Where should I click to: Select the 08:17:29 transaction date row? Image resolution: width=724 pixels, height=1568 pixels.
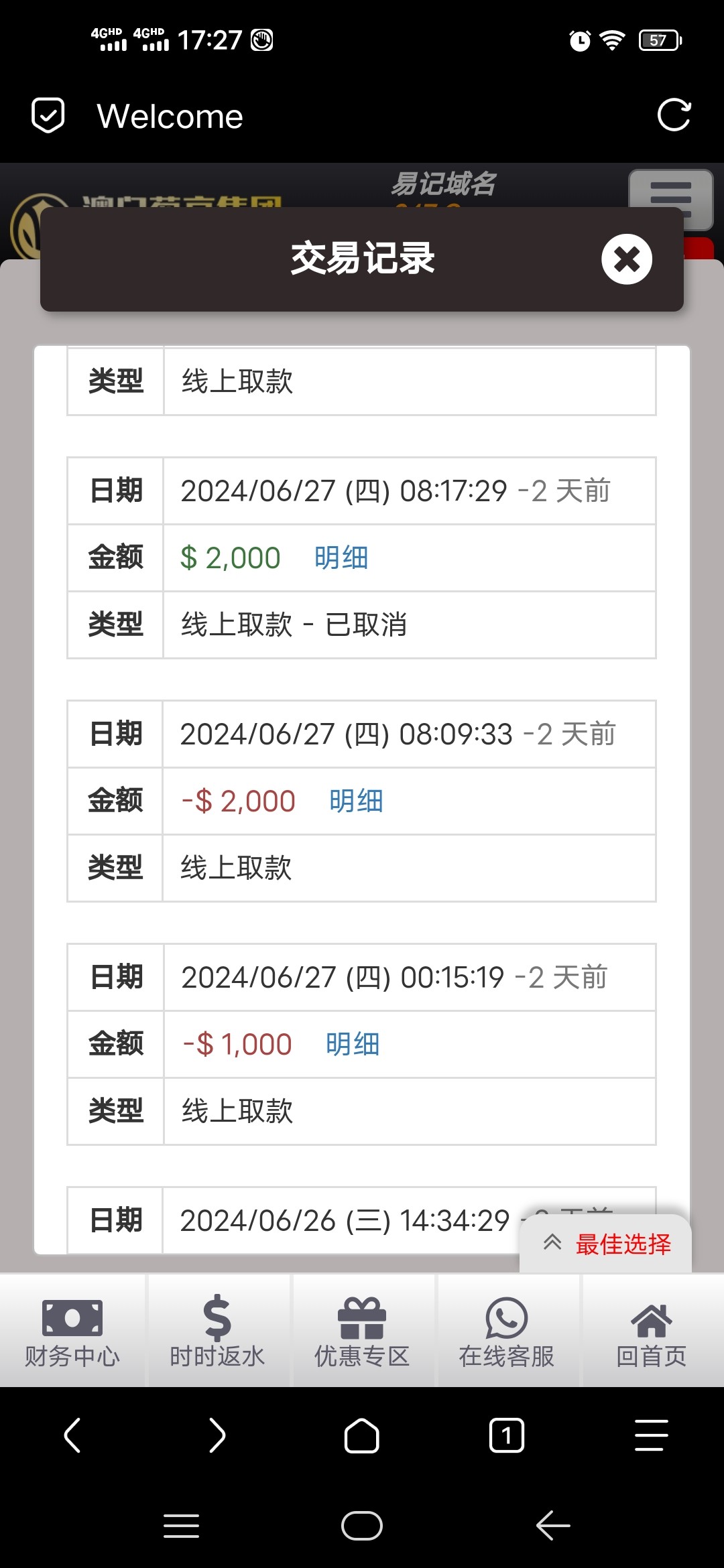point(396,491)
